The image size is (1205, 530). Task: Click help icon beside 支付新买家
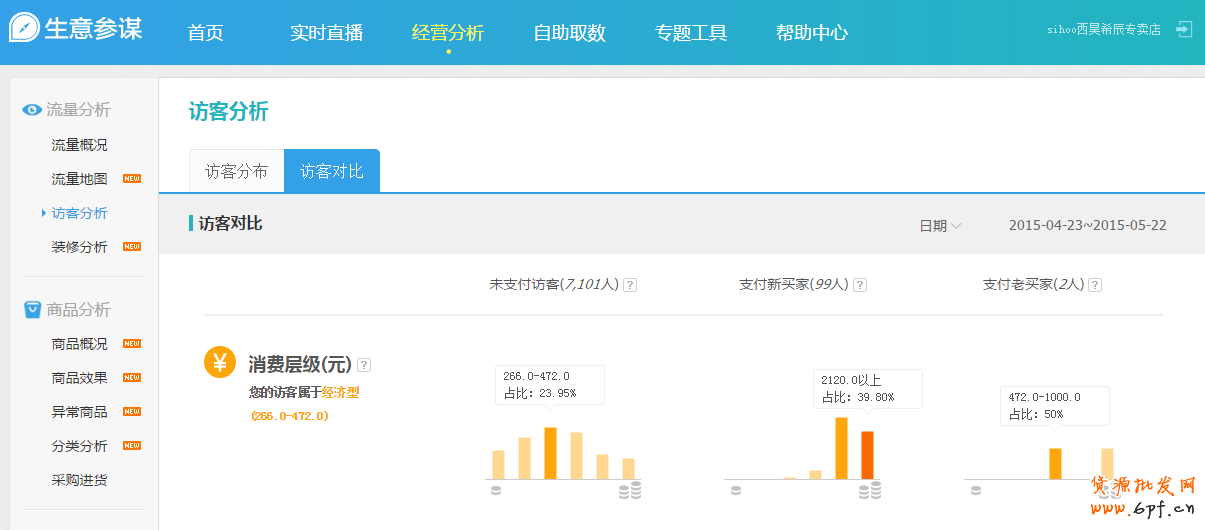coord(860,285)
